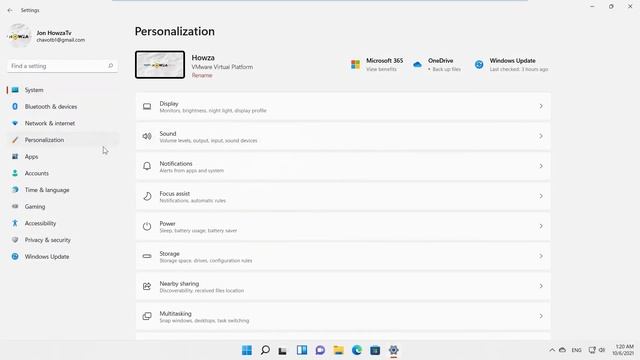Open the Windows Update sidebar icon
The height and width of the screenshot is (360, 640).
pos(15,257)
